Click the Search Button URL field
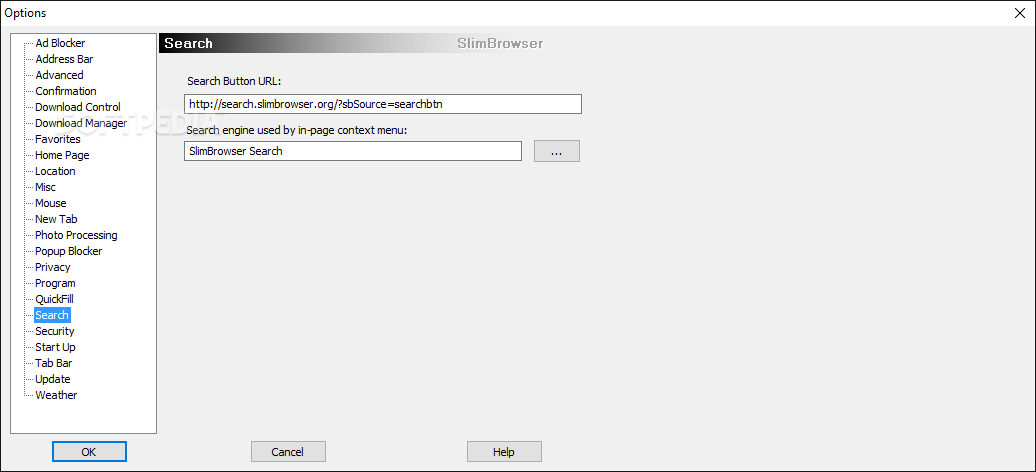Image resolution: width=1036 pixels, height=472 pixels. [x=383, y=104]
